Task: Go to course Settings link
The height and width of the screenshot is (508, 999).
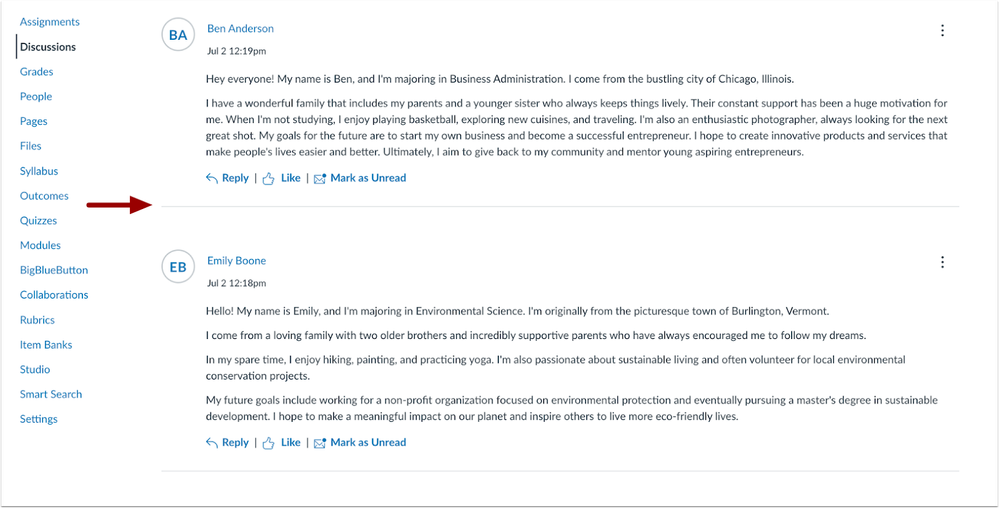Action: click(39, 419)
